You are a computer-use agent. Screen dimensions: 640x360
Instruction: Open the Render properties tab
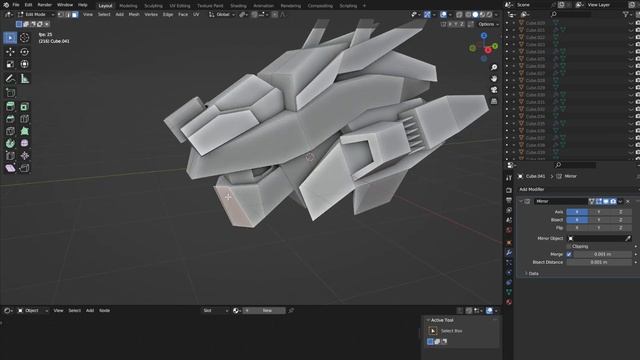(509, 190)
